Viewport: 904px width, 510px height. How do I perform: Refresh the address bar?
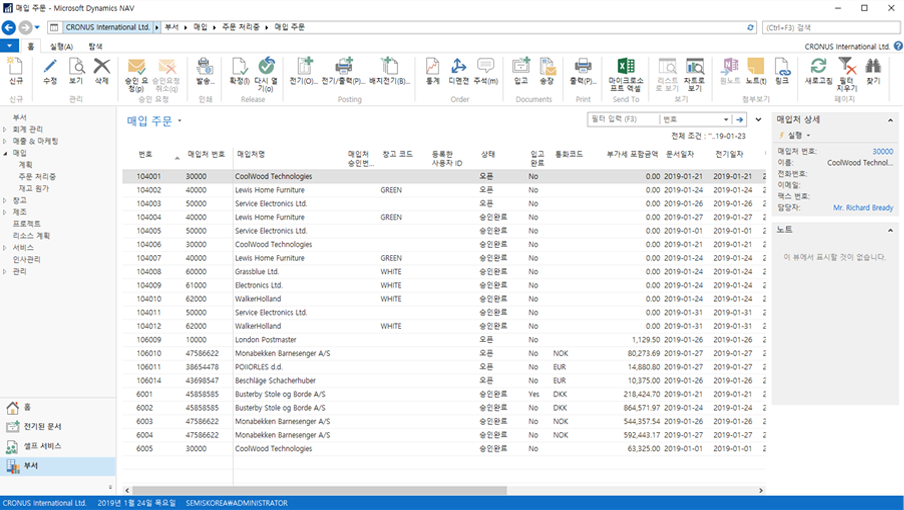(750, 27)
